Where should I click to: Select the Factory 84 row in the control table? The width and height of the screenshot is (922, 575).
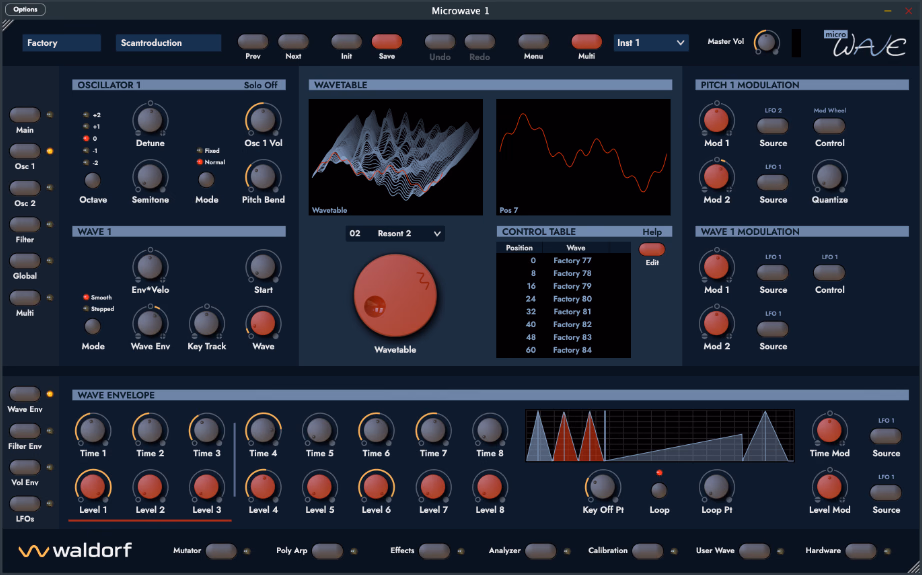click(563, 350)
